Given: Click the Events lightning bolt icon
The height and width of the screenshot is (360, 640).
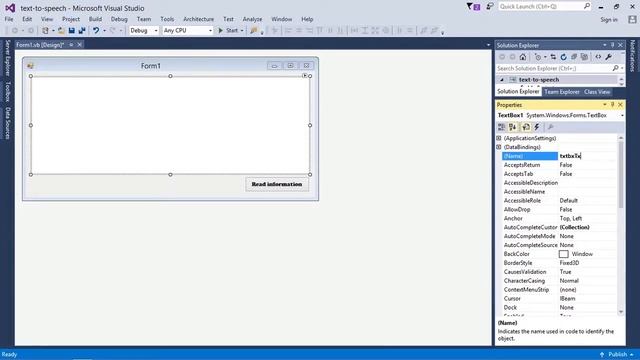Looking at the screenshot, I should pyautogui.click(x=537, y=127).
